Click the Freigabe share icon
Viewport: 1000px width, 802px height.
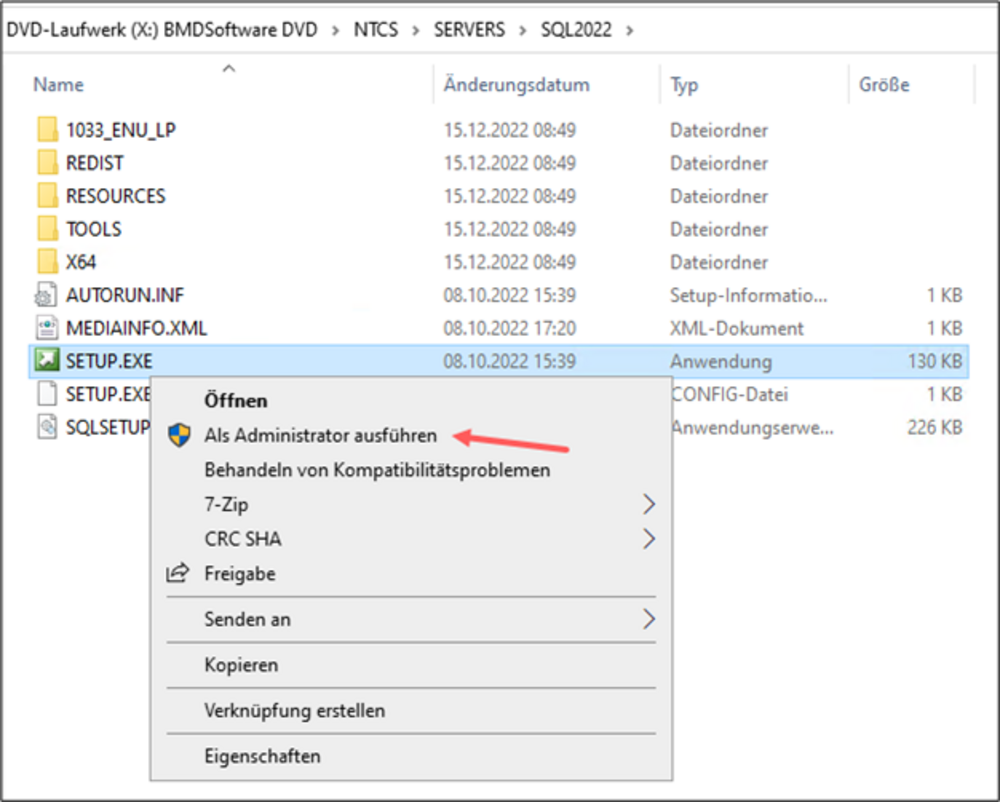tap(178, 574)
